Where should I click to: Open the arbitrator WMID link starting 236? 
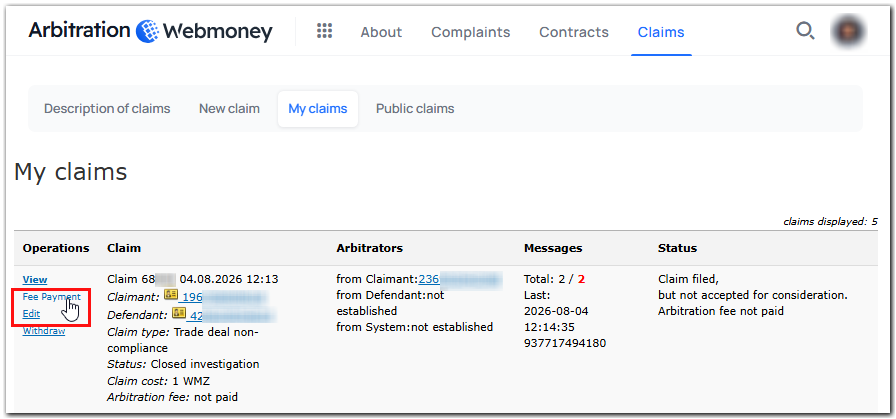click(x=460, y=279)
